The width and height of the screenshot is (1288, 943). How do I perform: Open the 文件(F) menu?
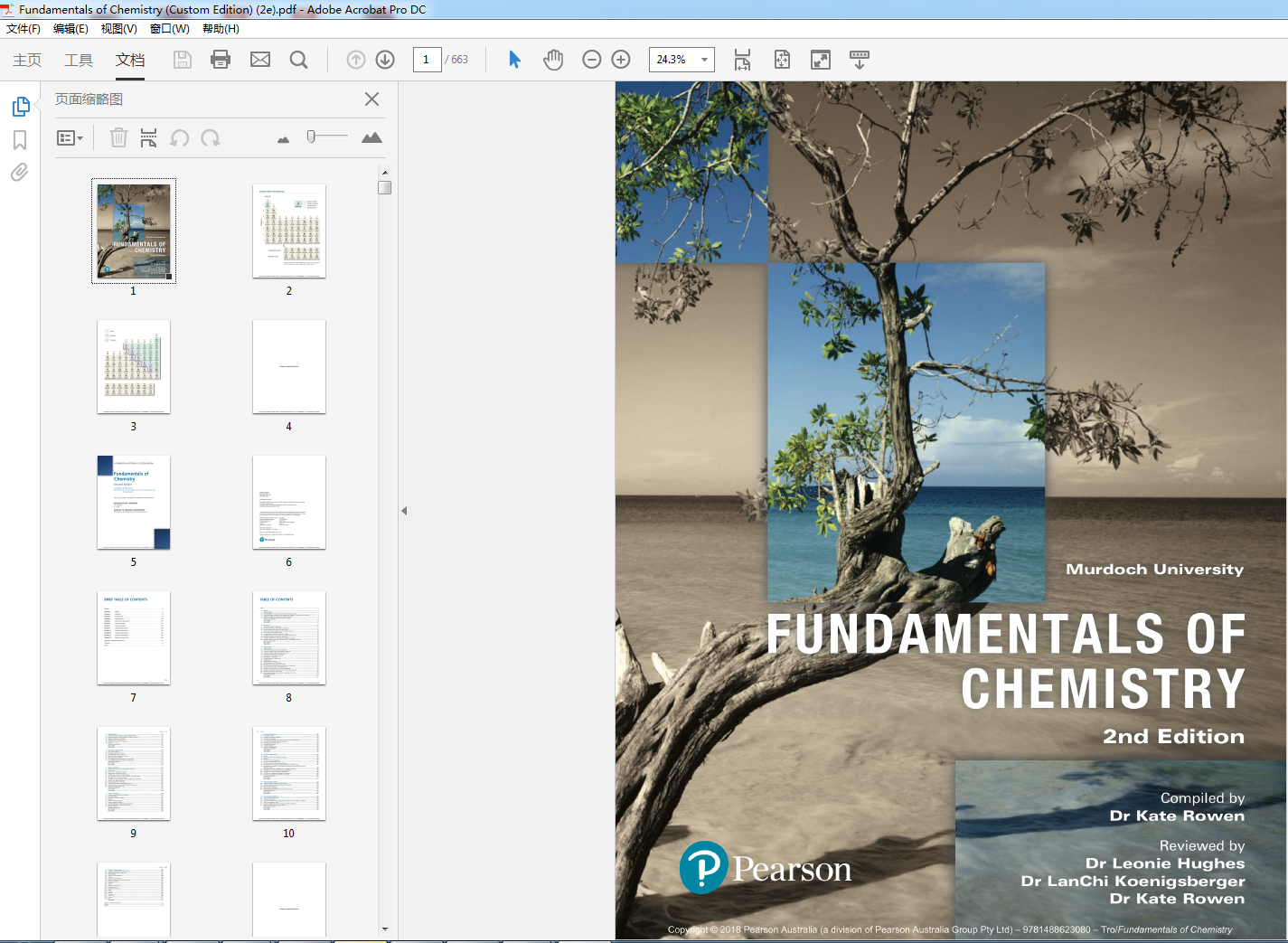point(24,29)
